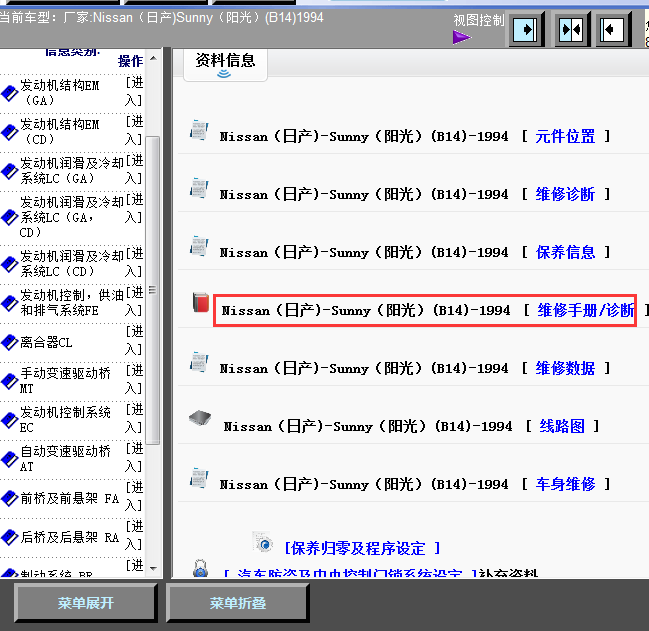Click the gray device icon beside 线路图
The image size is (649, 631).
[200, 418]
